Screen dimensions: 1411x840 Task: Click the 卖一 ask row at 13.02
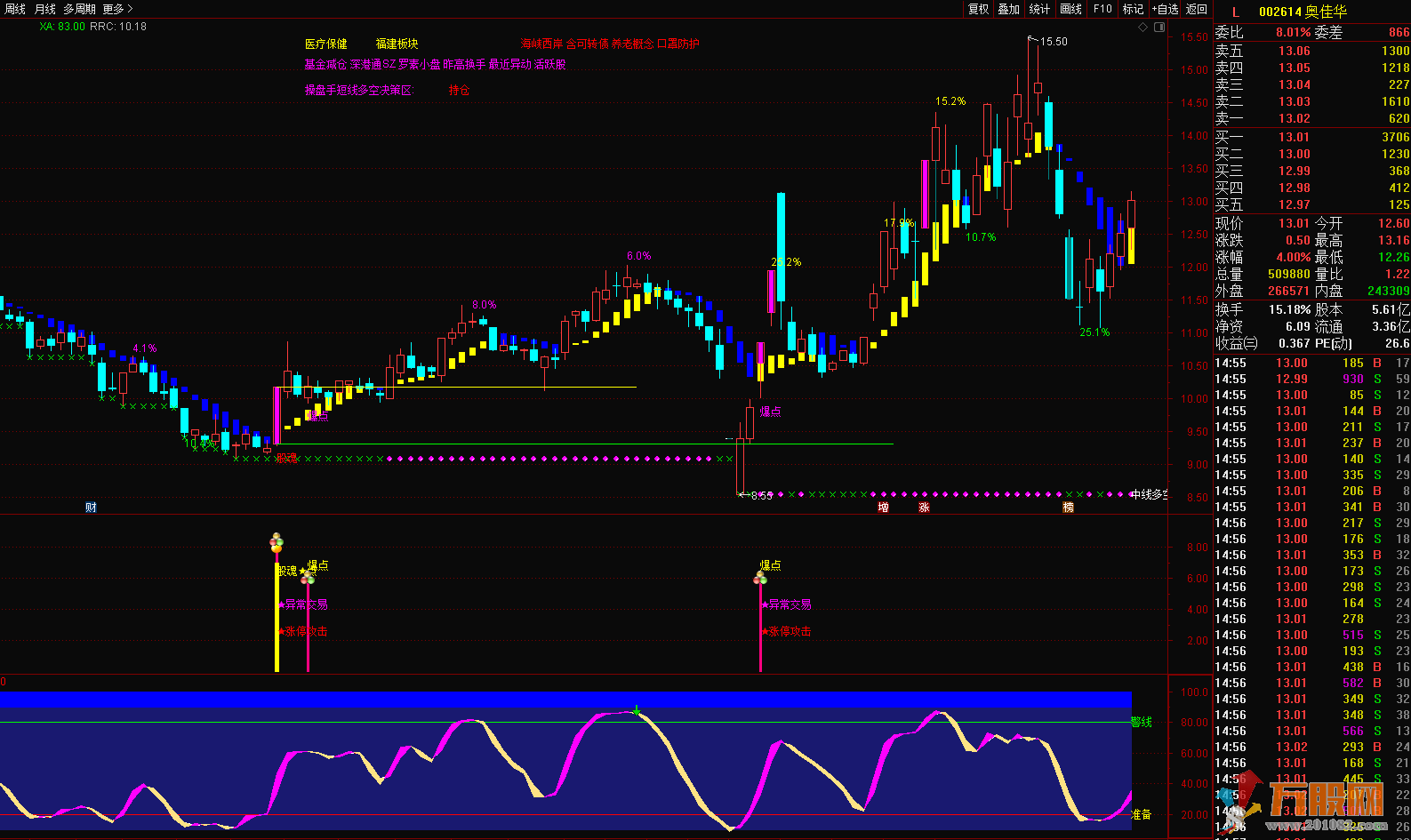click(1312, 118)
